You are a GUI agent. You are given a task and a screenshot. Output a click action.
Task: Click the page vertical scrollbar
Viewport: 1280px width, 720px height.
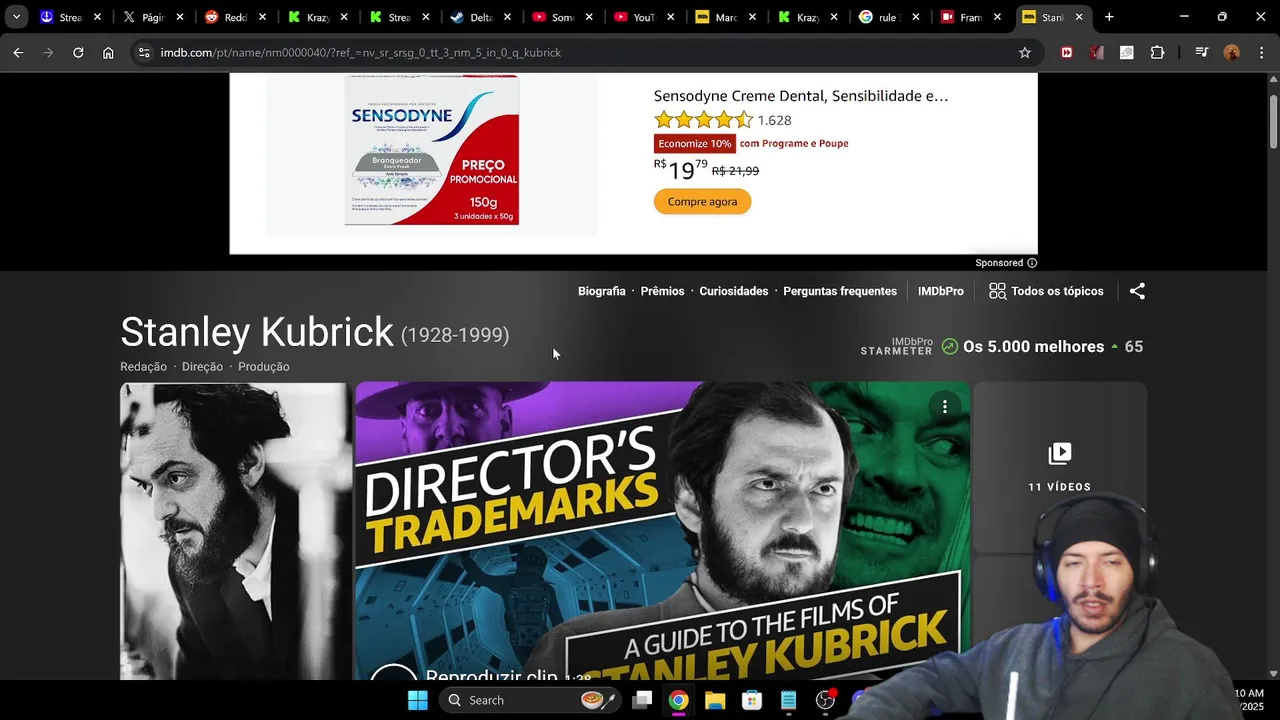pos(1273,375)
